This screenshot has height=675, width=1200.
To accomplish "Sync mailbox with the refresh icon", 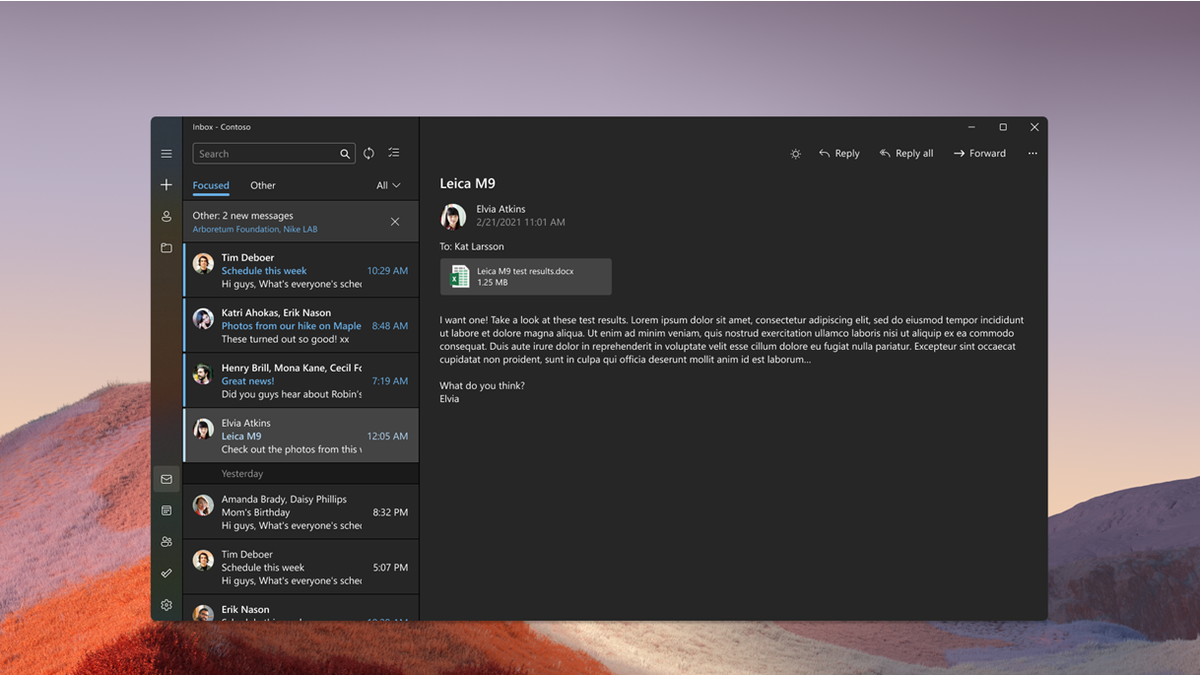I will [x=368, y=153].
